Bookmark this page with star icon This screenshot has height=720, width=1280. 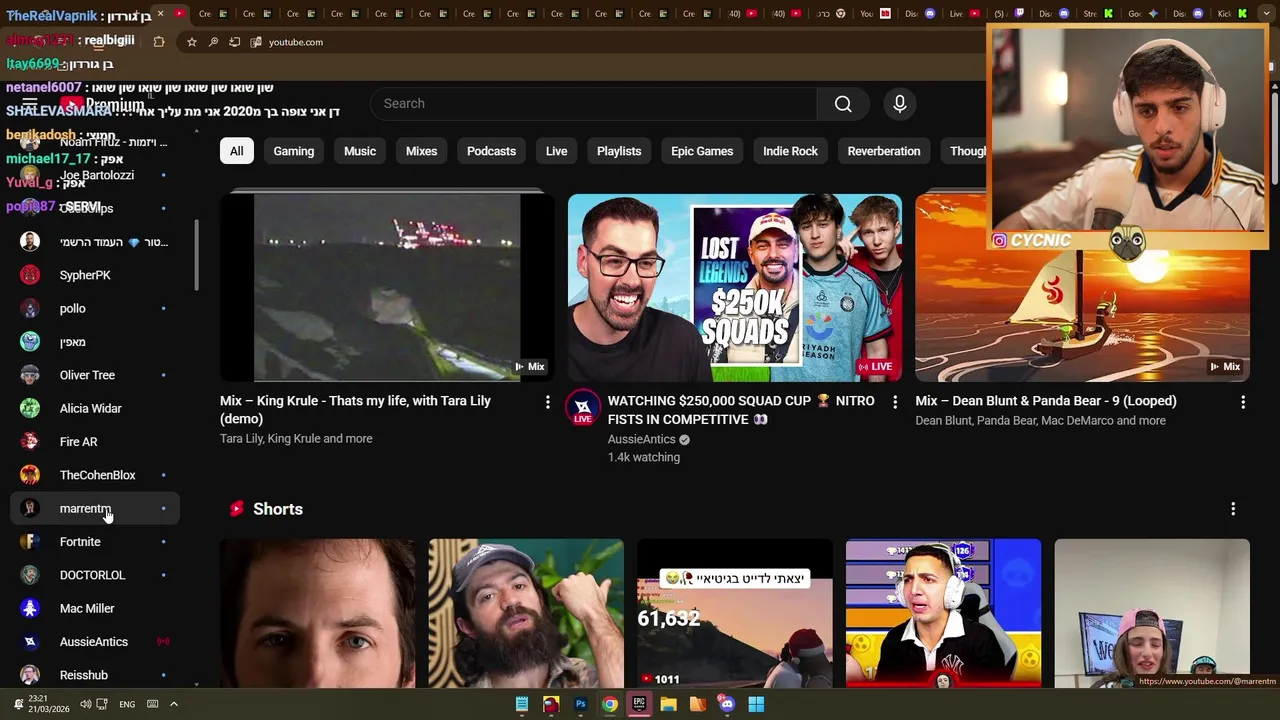192,42
